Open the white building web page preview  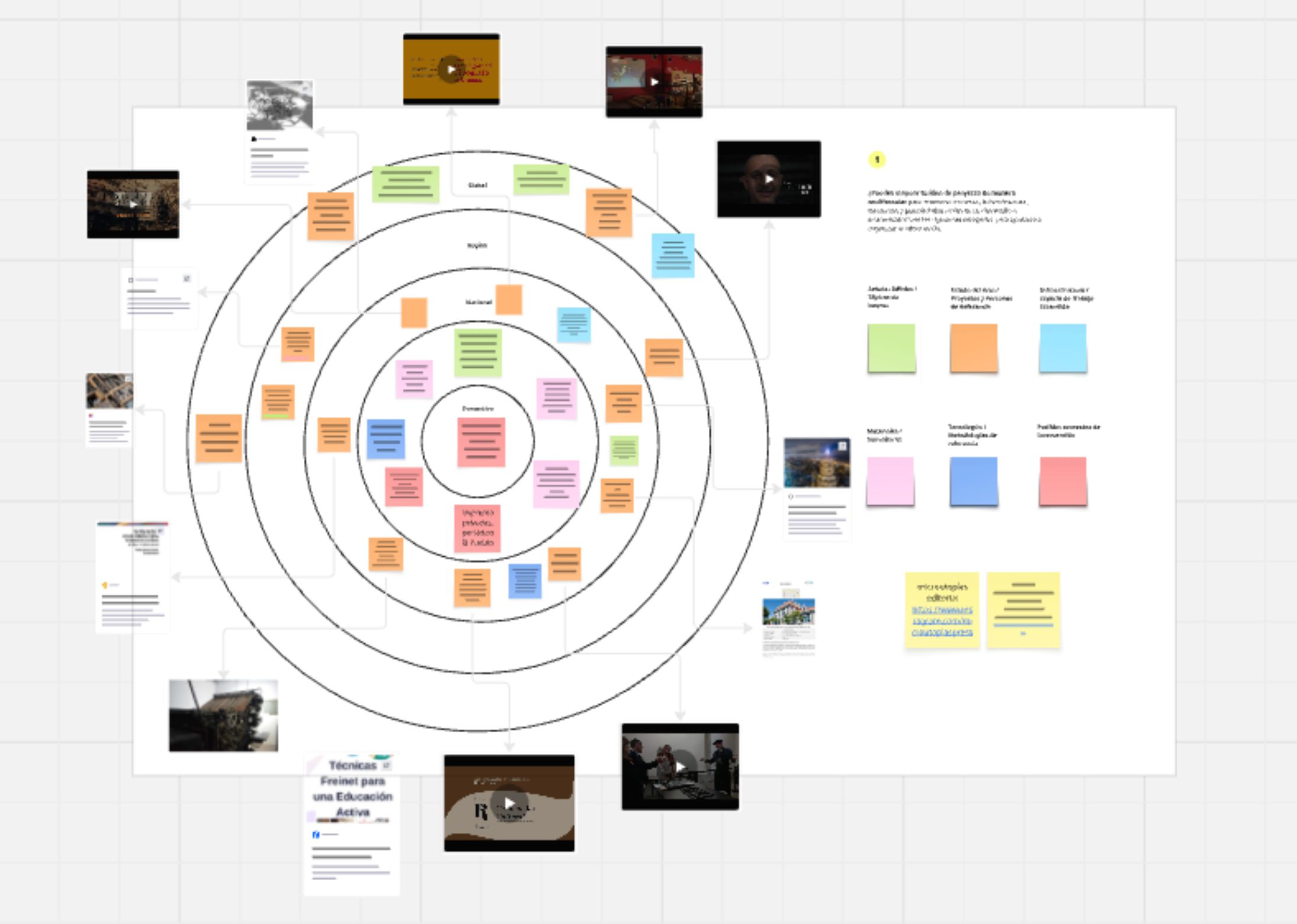(788, 619)
